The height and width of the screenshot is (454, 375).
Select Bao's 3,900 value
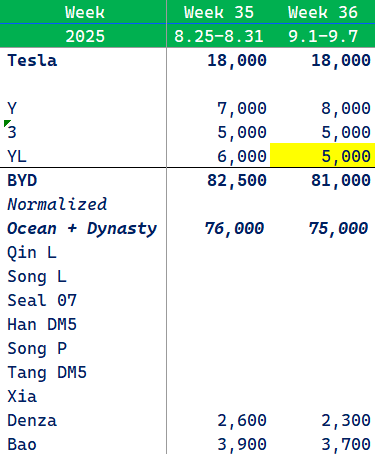point(242,444)
